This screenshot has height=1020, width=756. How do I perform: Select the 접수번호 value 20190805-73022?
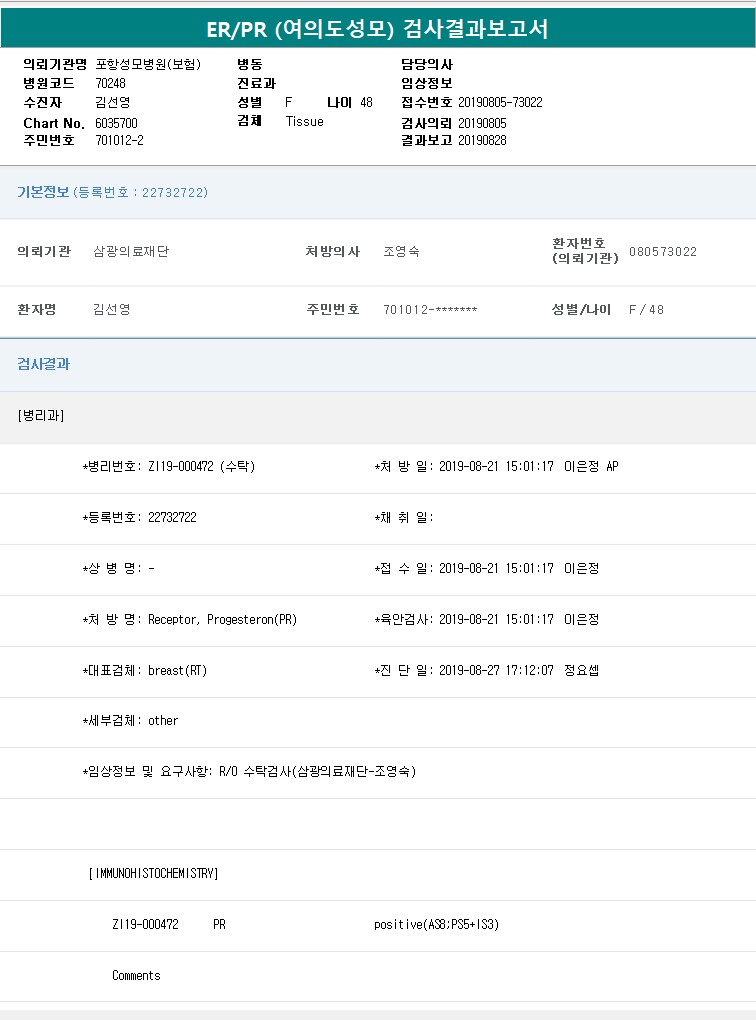tap(500, 103)
